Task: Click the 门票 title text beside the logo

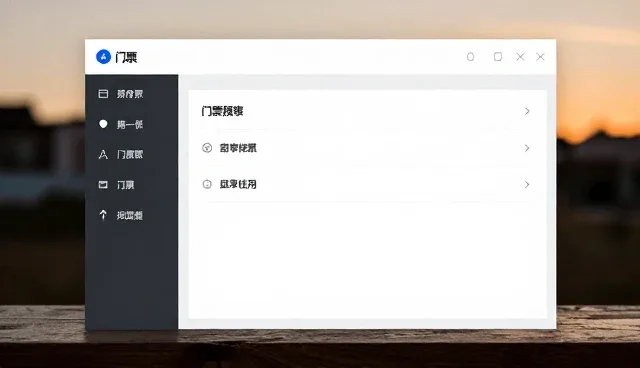Action: tap(126, 57)
